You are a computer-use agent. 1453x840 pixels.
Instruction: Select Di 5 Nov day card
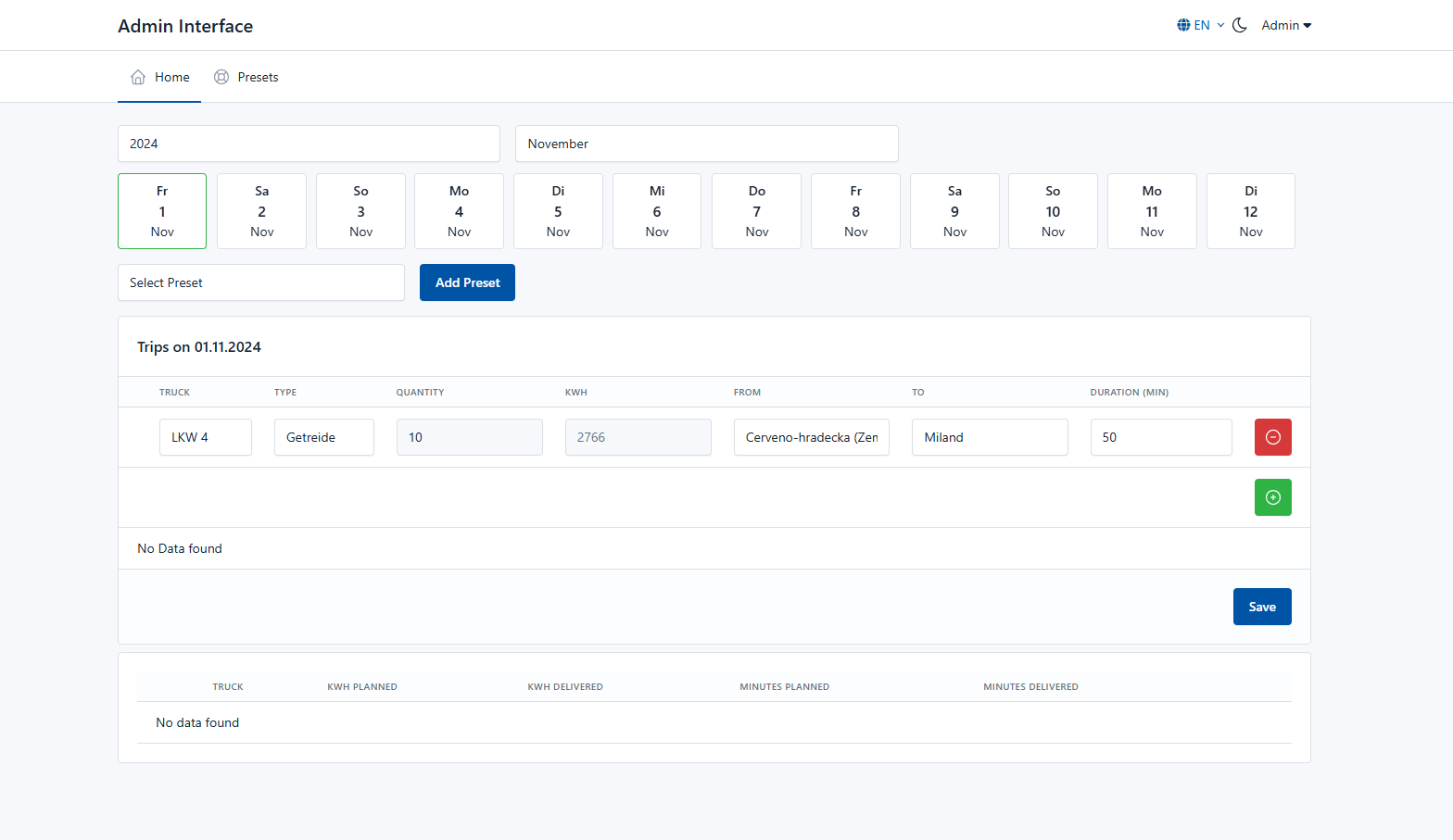(x=558, y=211)
